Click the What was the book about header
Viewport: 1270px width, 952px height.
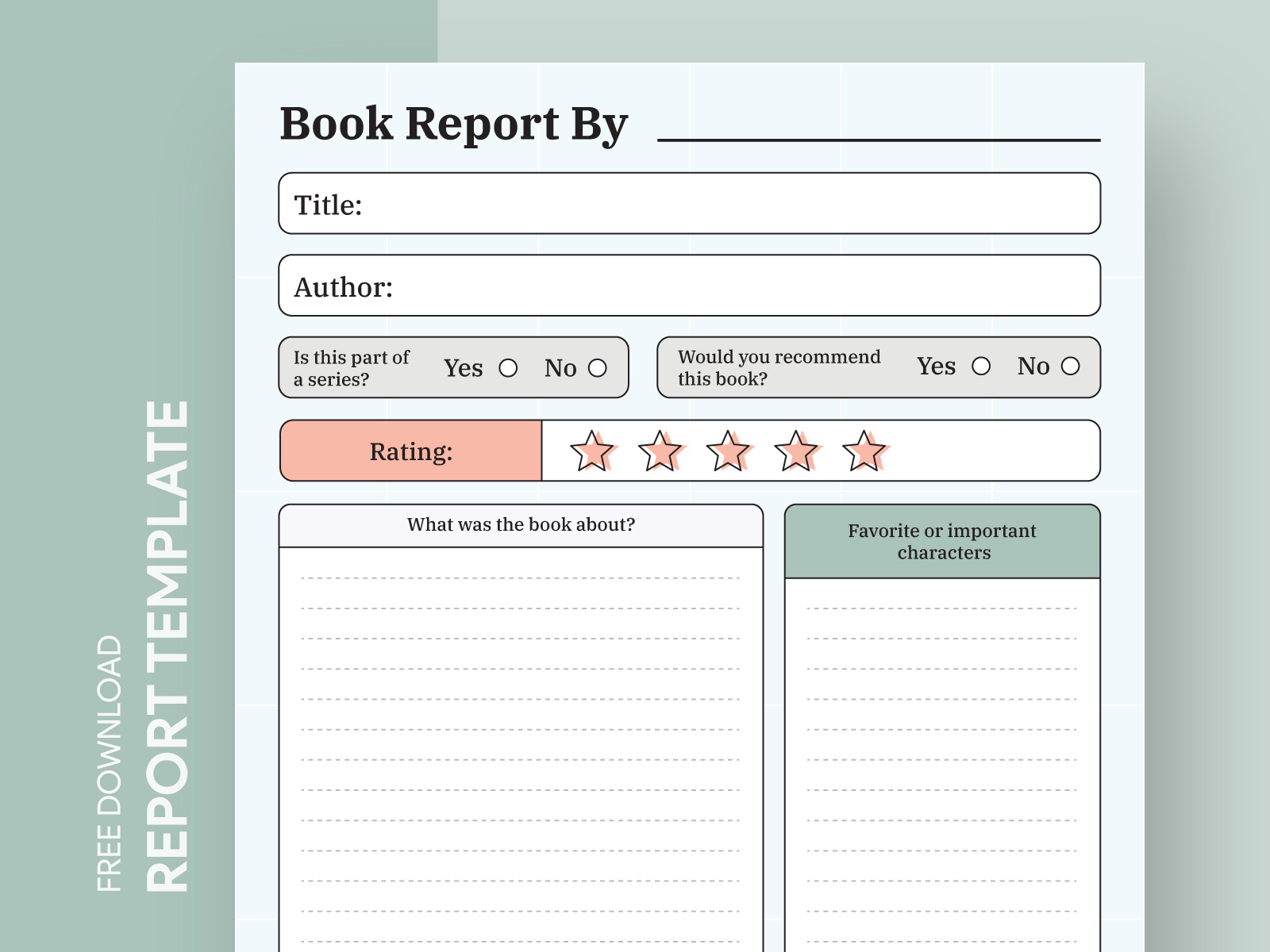point(521,524)
